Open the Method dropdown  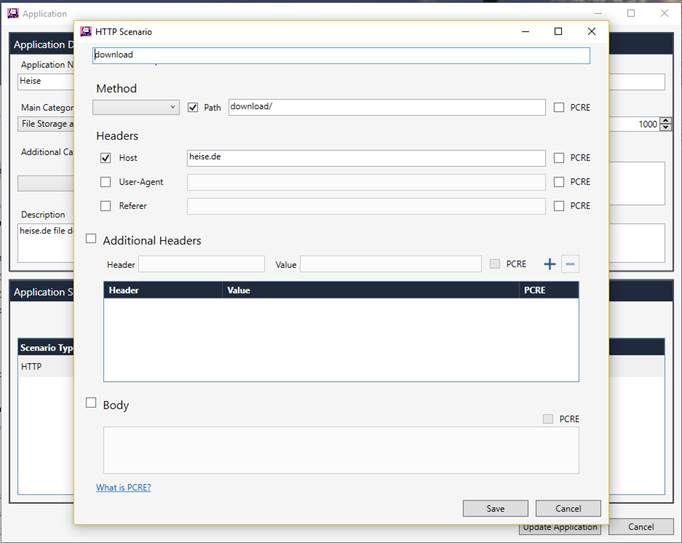[136, 107]
